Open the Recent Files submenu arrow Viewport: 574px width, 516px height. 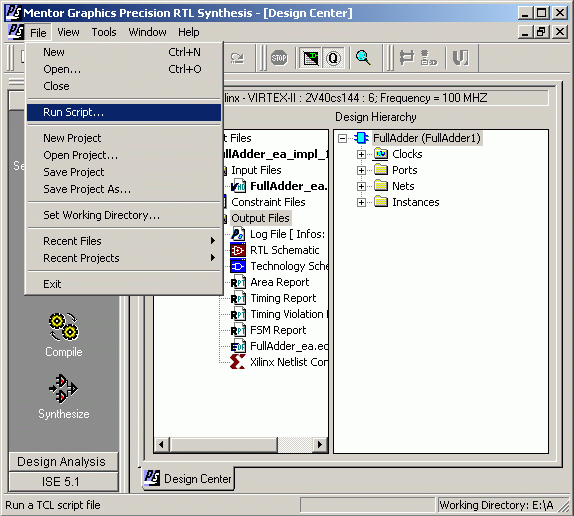[213, 241]
